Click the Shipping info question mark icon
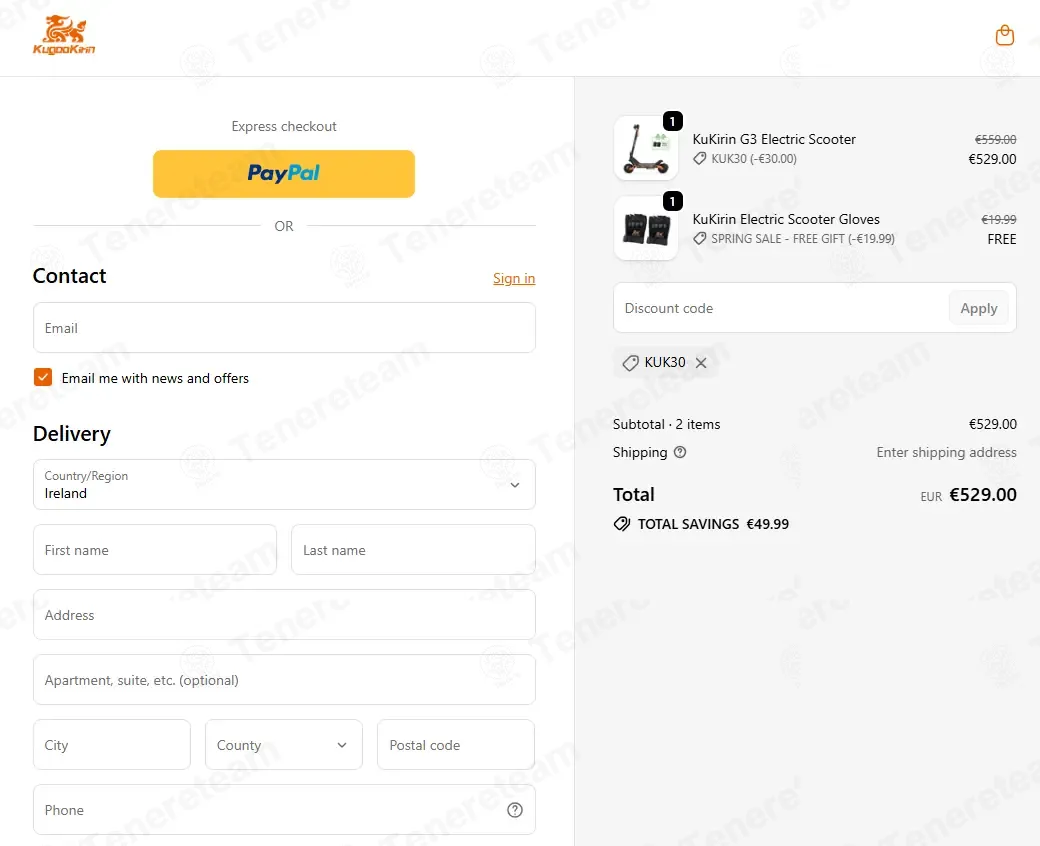This screenshot has height=846, width=1040. pyautogui.click(x=680, y=452)
